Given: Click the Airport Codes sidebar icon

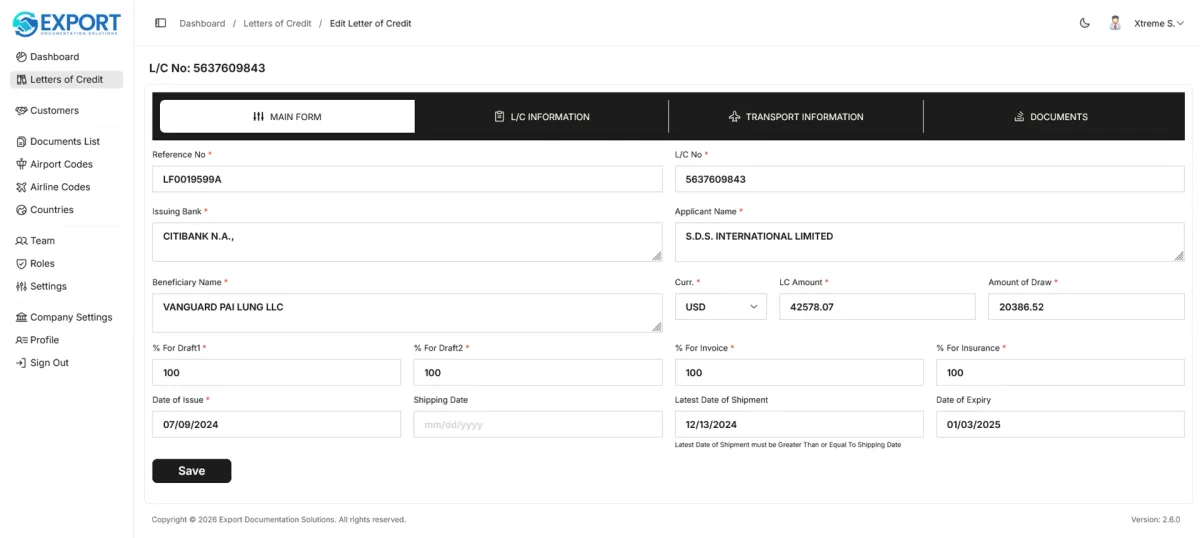Looking at the screenshot, I should point(21,164).
